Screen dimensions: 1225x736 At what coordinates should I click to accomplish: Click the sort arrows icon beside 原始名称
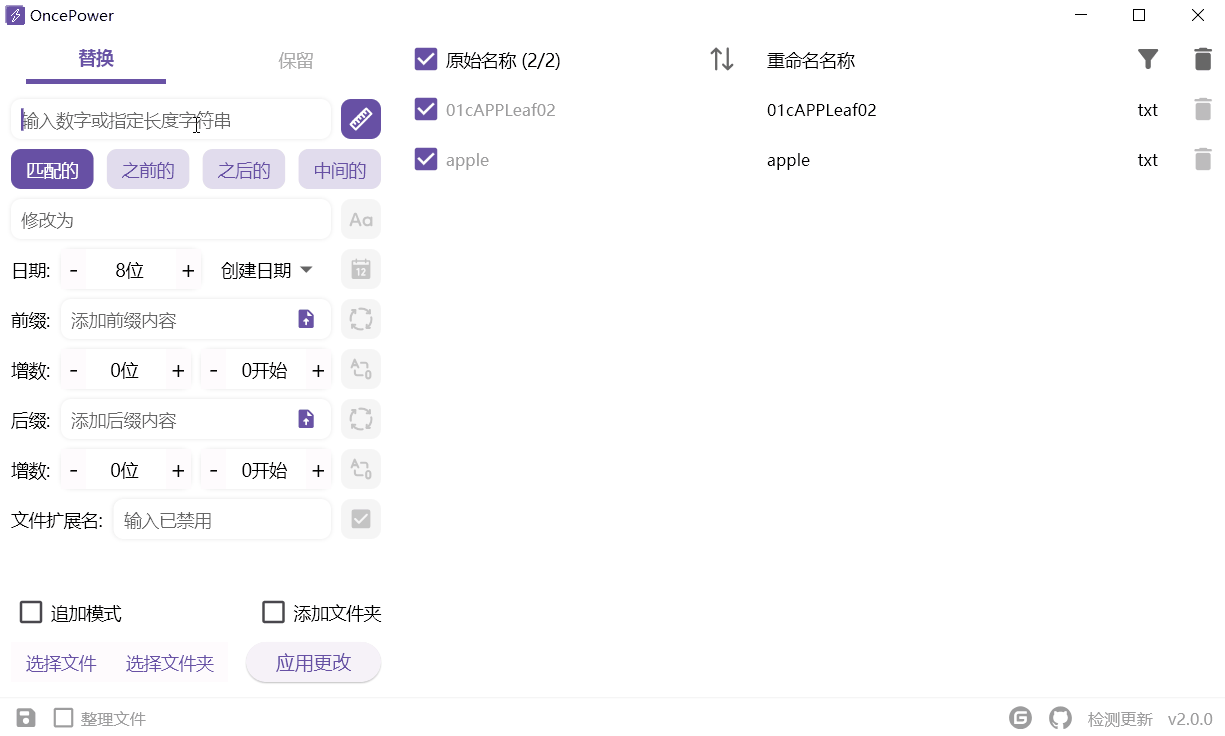pos(722,59)
